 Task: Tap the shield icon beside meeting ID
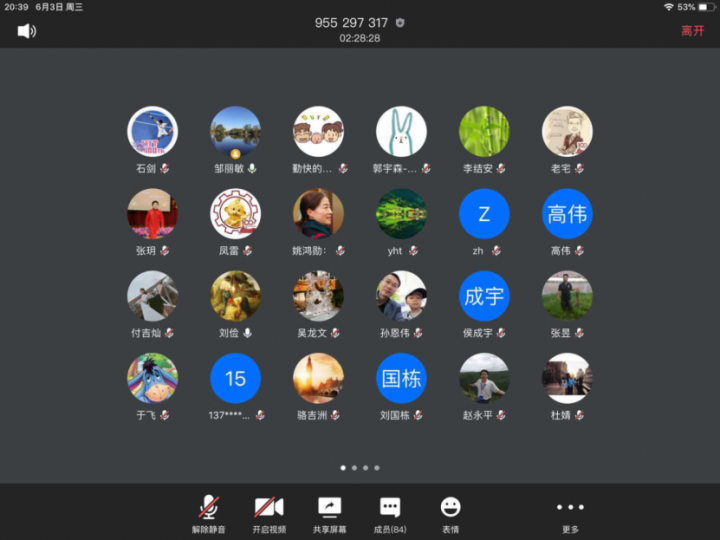tap(400, 23)
